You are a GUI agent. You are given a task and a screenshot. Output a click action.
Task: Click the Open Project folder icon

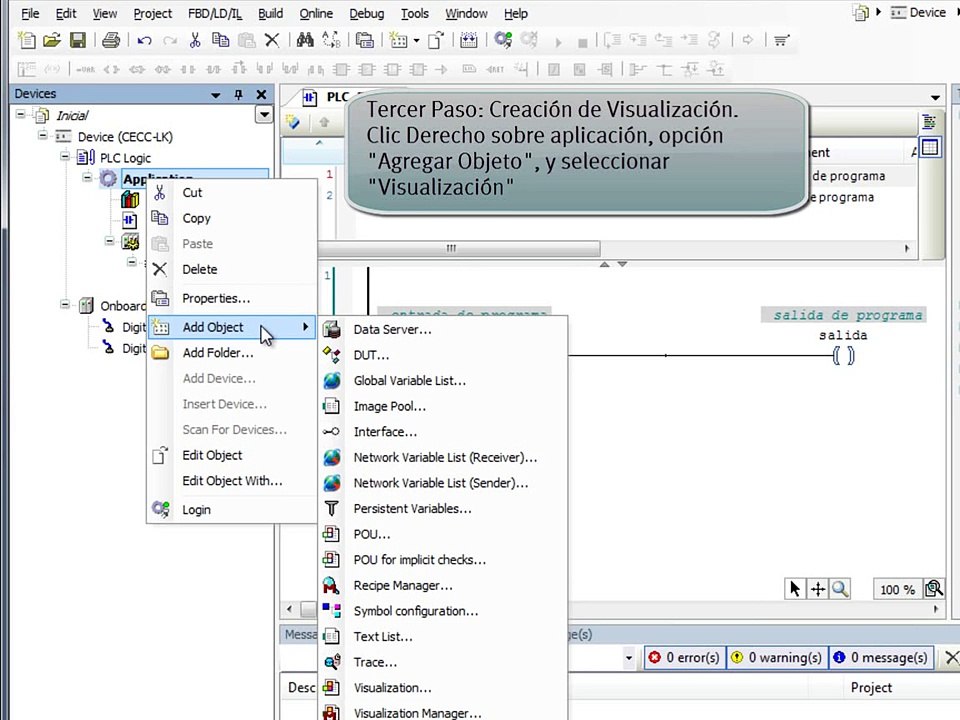[x=52, y=40]
